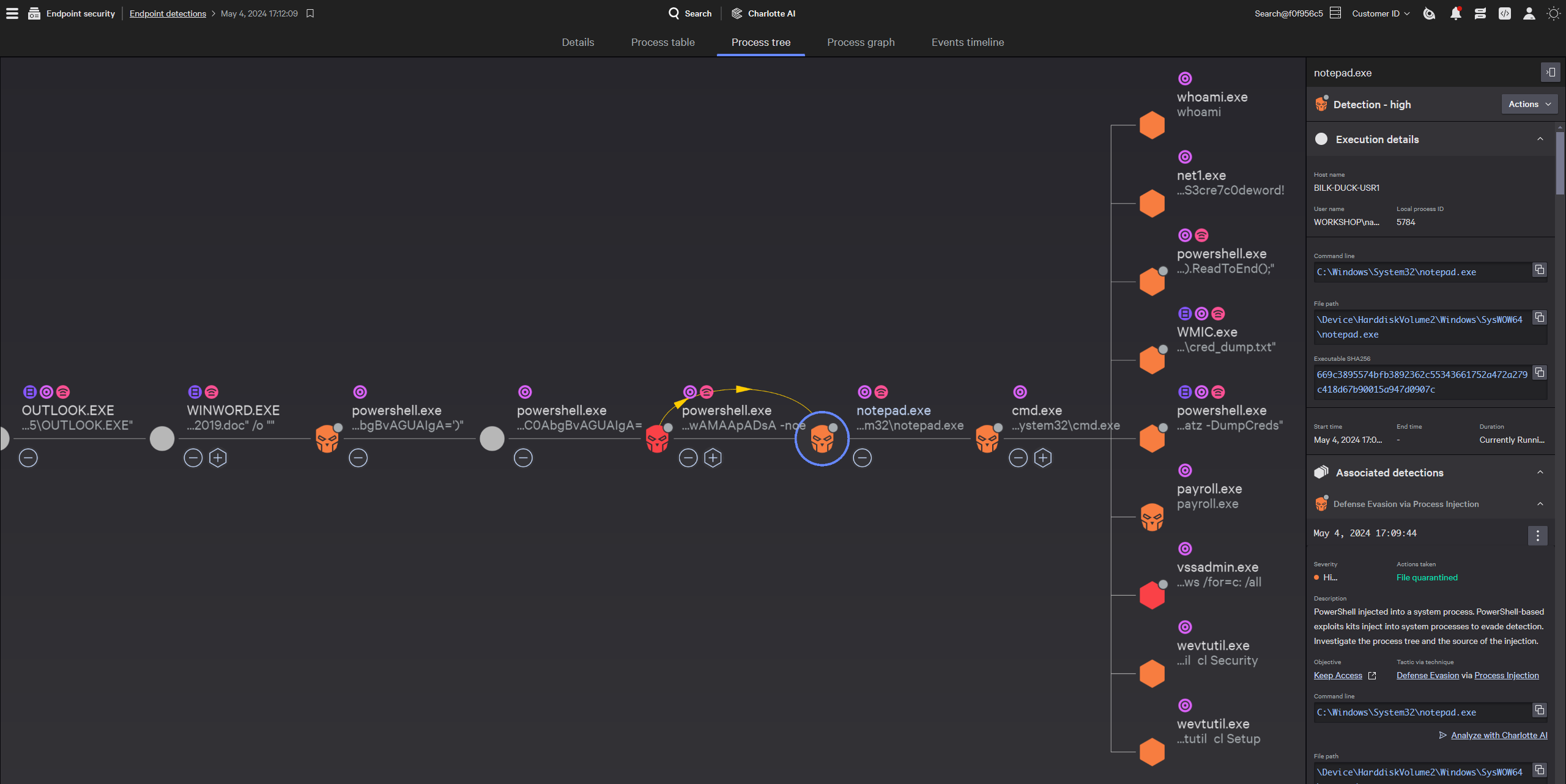Click the Analyze with Charlotte AI link
The height and width of the screenshot is (784, 1566).
(1498, 735)
